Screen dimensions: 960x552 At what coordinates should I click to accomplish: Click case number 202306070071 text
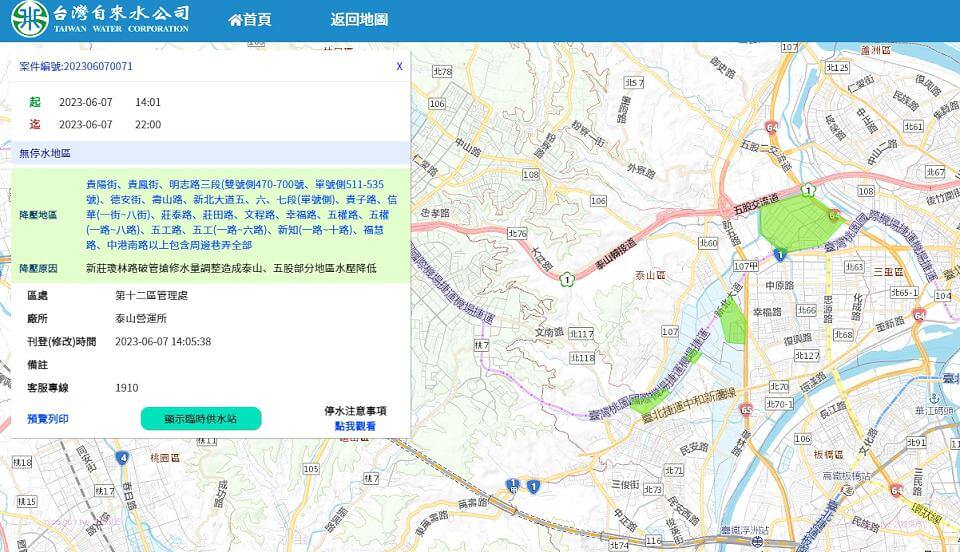(76, 67)
